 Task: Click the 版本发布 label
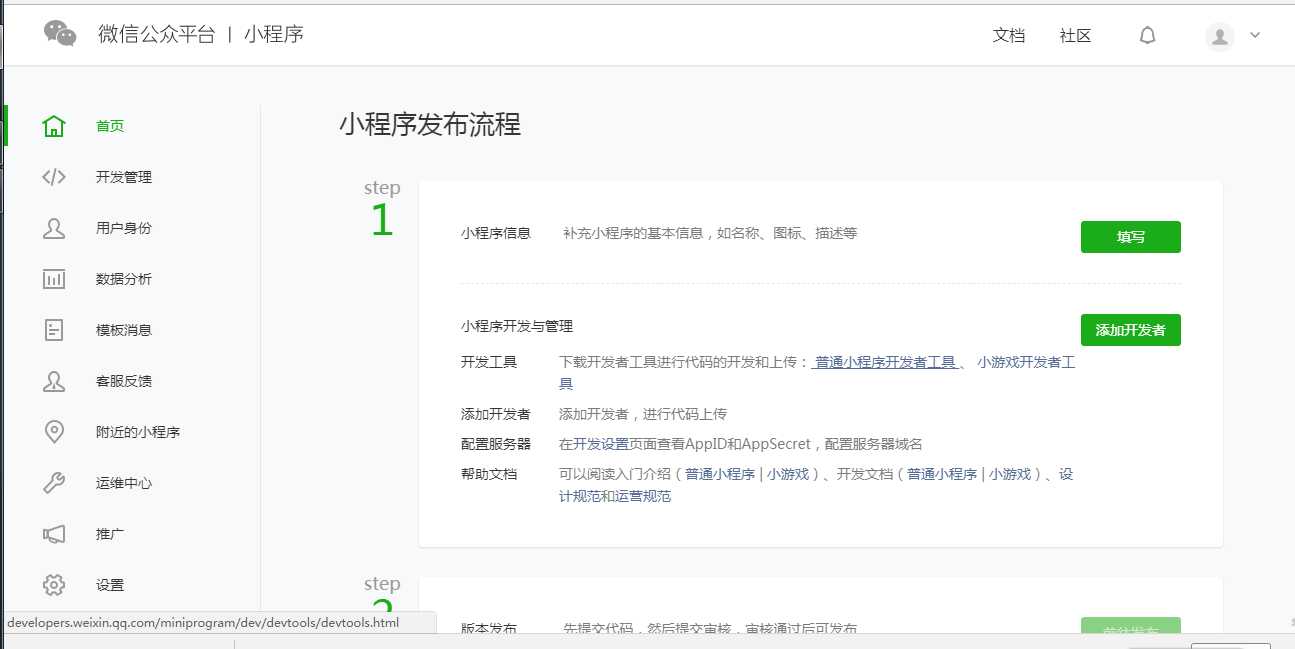click(x=489, y=628)
